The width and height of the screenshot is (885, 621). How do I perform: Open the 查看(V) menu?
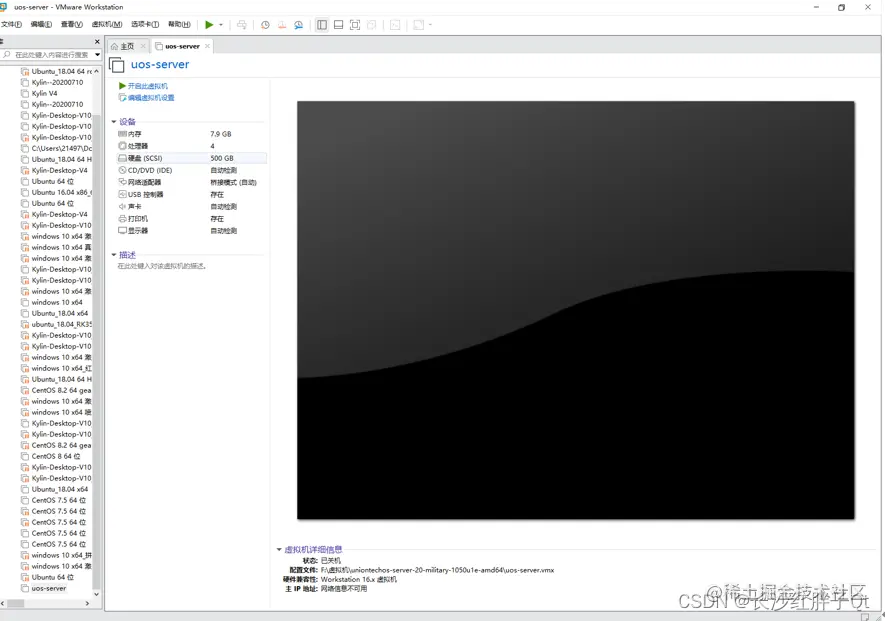[x=72, y=24]
